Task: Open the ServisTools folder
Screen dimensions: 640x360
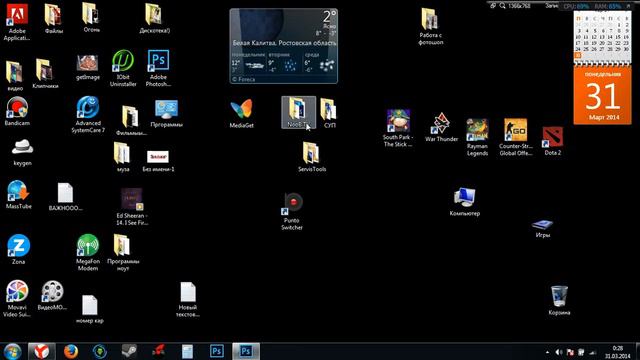Action: point(311,157)
